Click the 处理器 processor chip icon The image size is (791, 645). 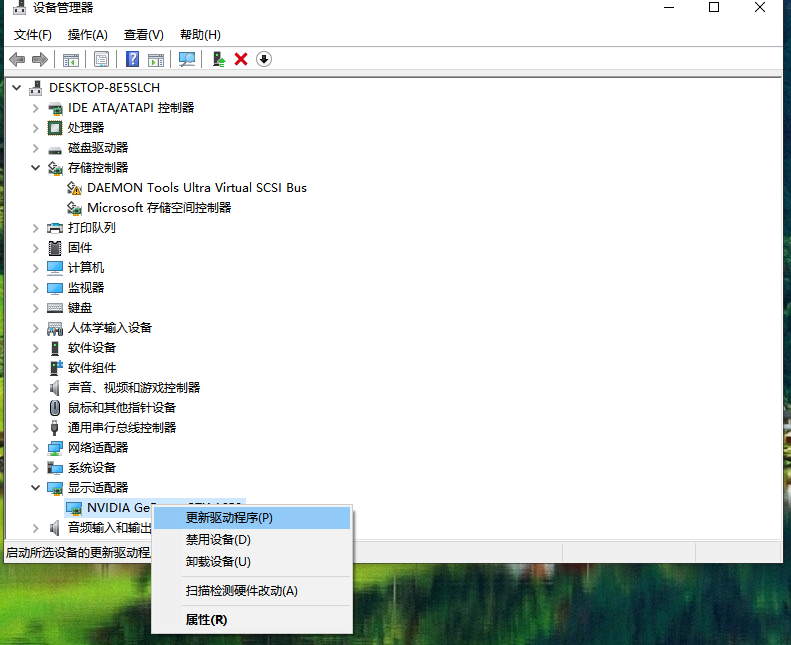point(54,128)
